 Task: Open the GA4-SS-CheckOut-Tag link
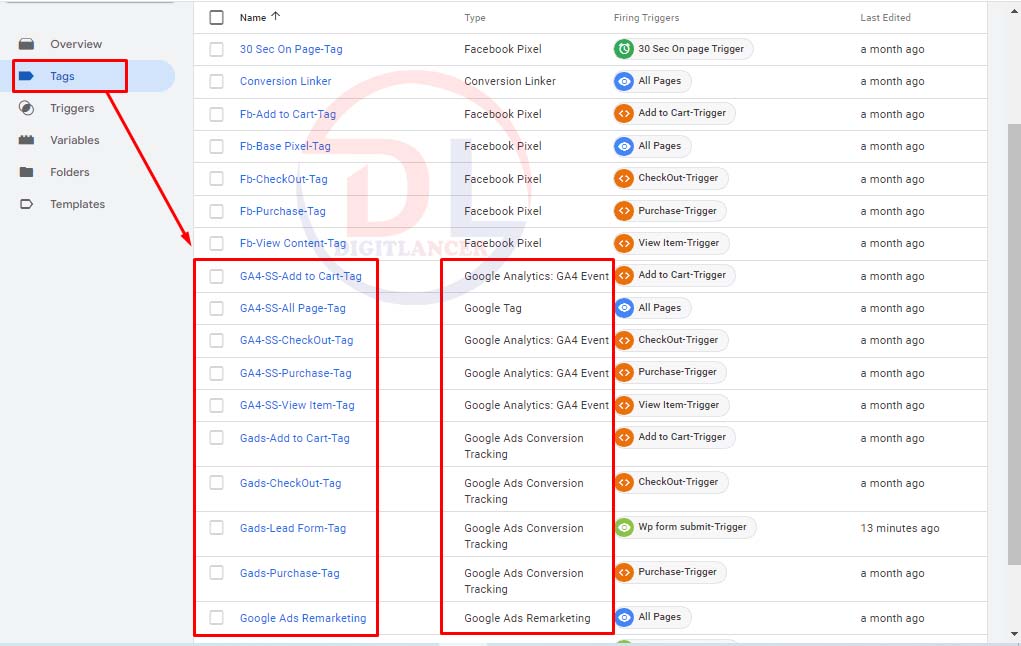click(x=296, y=341)
